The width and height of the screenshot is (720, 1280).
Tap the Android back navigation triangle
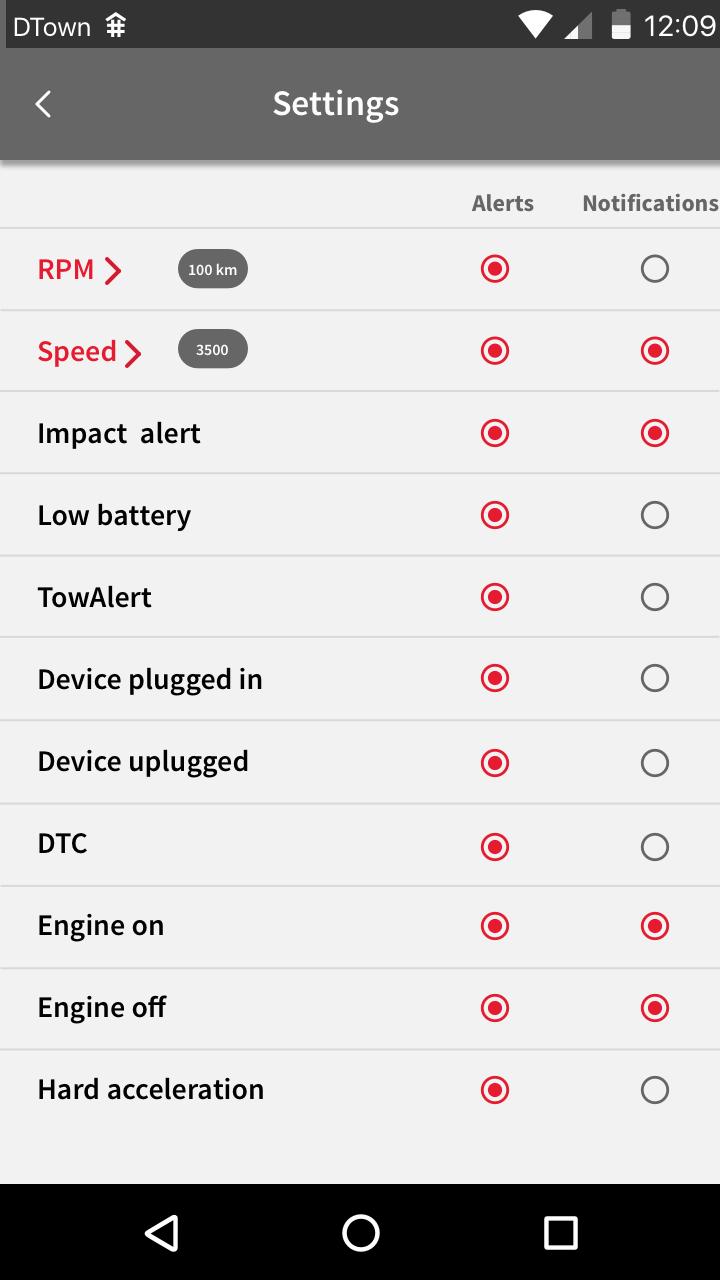pos(162,1232)
